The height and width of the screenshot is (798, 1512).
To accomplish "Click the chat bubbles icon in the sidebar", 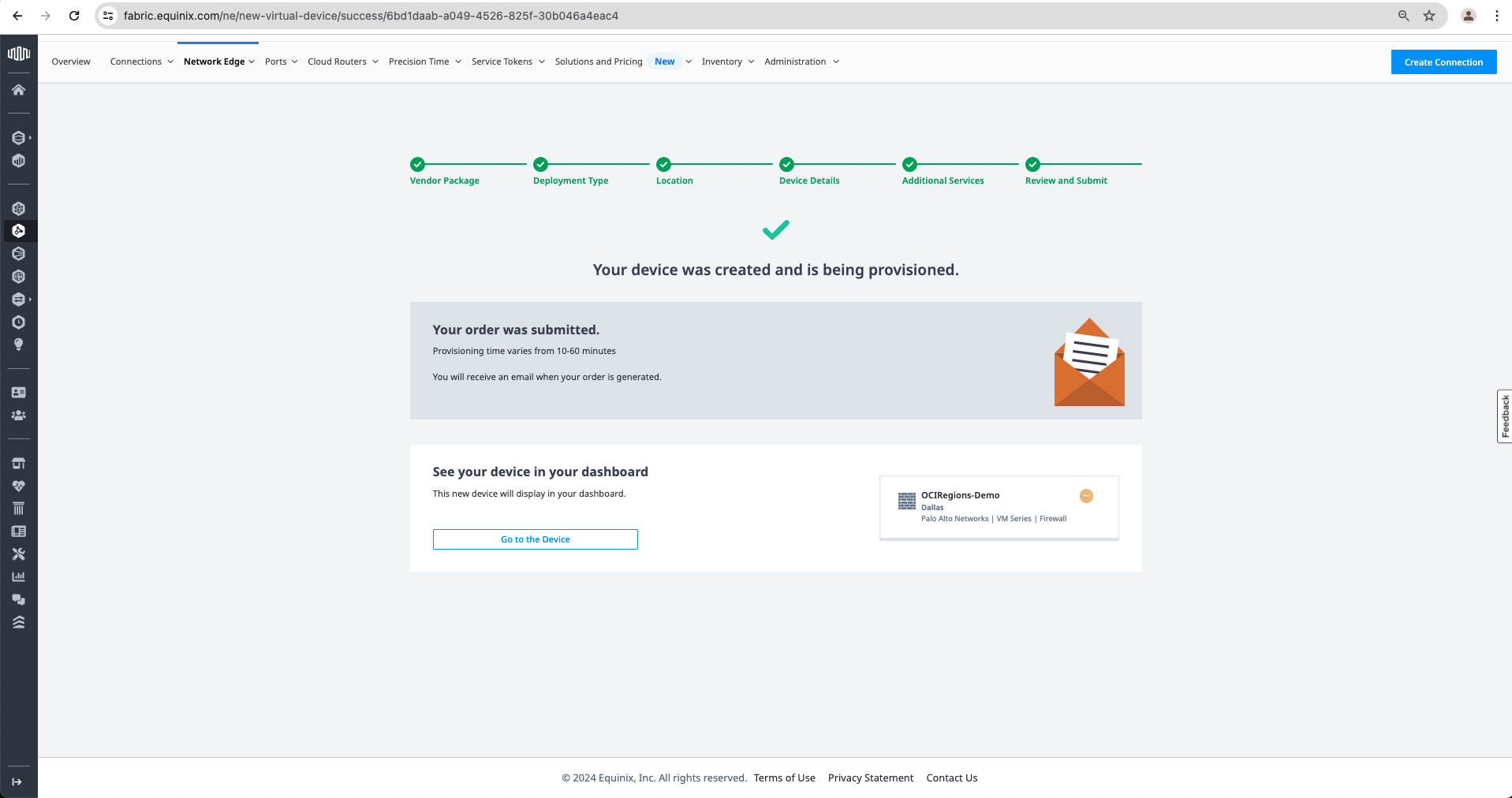I will [18, 600].
